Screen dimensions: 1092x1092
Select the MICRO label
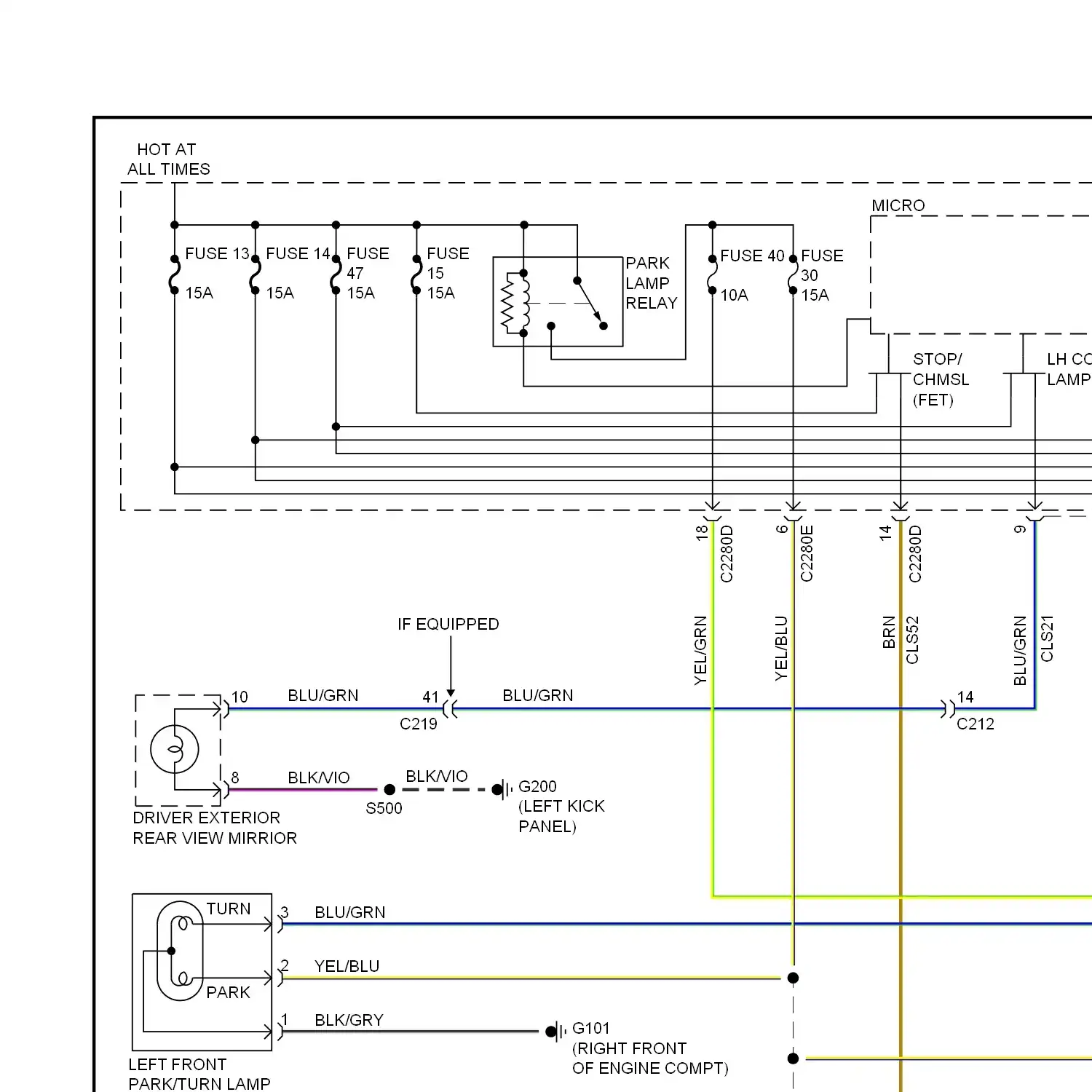point(898,205)
